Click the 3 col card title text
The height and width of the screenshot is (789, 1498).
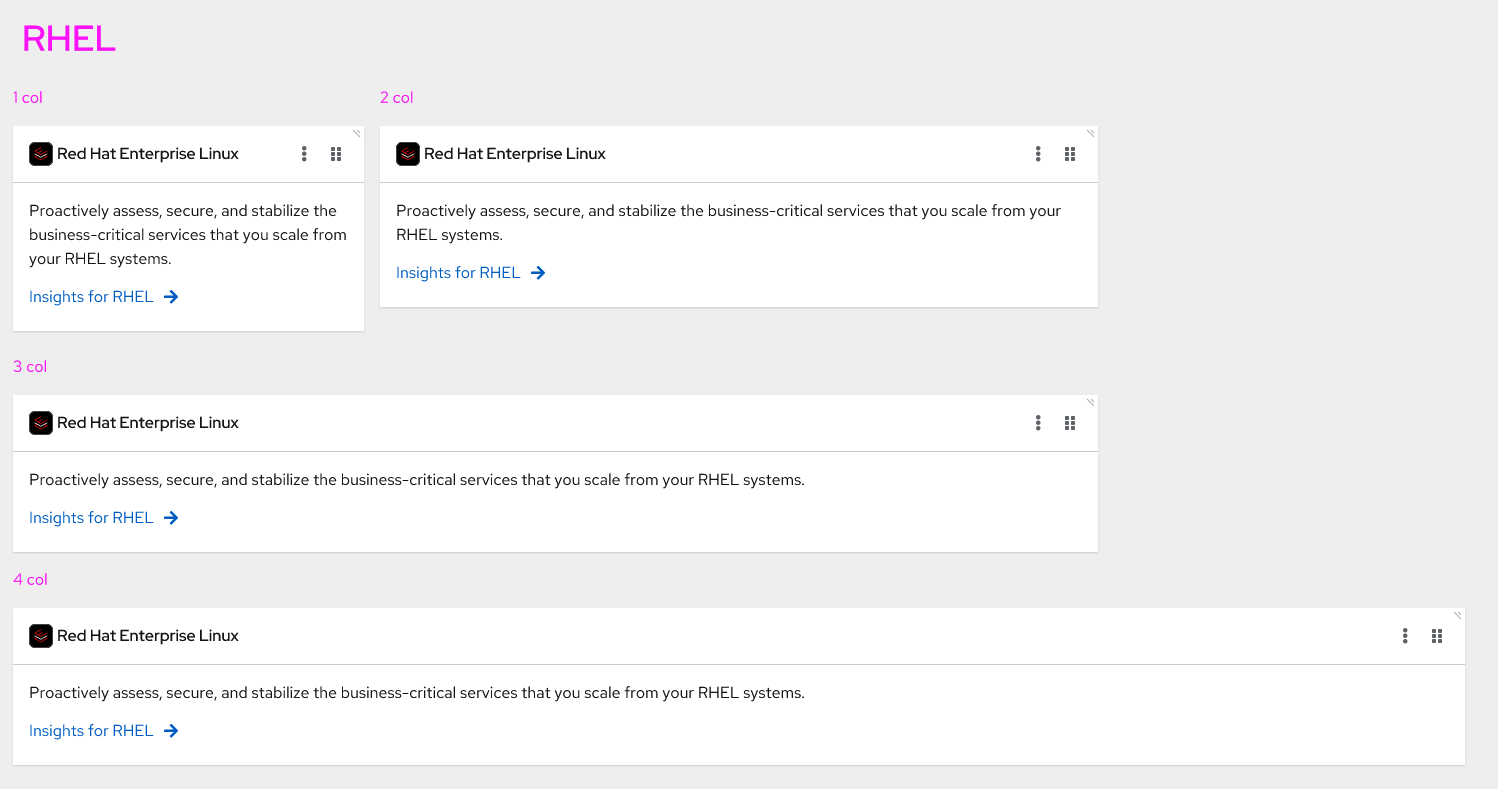(148, 423)
